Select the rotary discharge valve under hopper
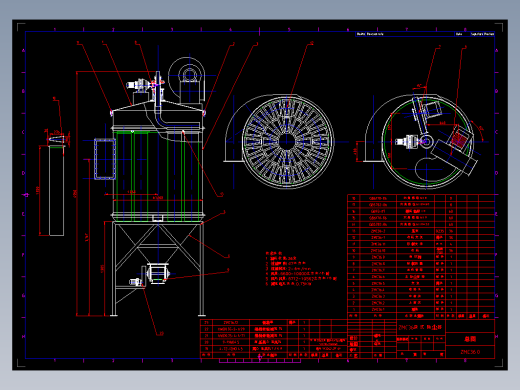Screen dimensions: 520x390 tap(158, 273)
